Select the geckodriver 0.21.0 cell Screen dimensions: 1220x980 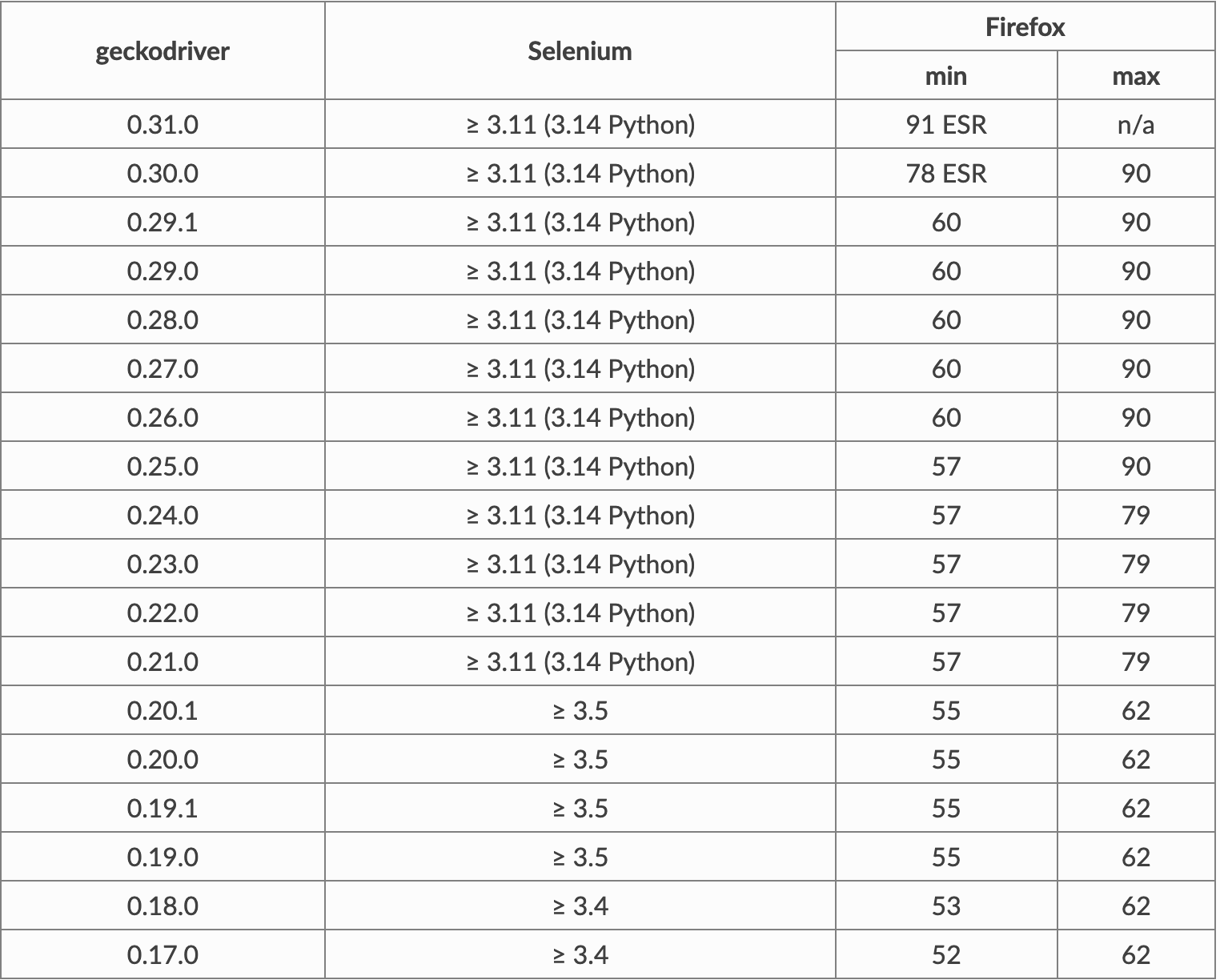point(163,662)
